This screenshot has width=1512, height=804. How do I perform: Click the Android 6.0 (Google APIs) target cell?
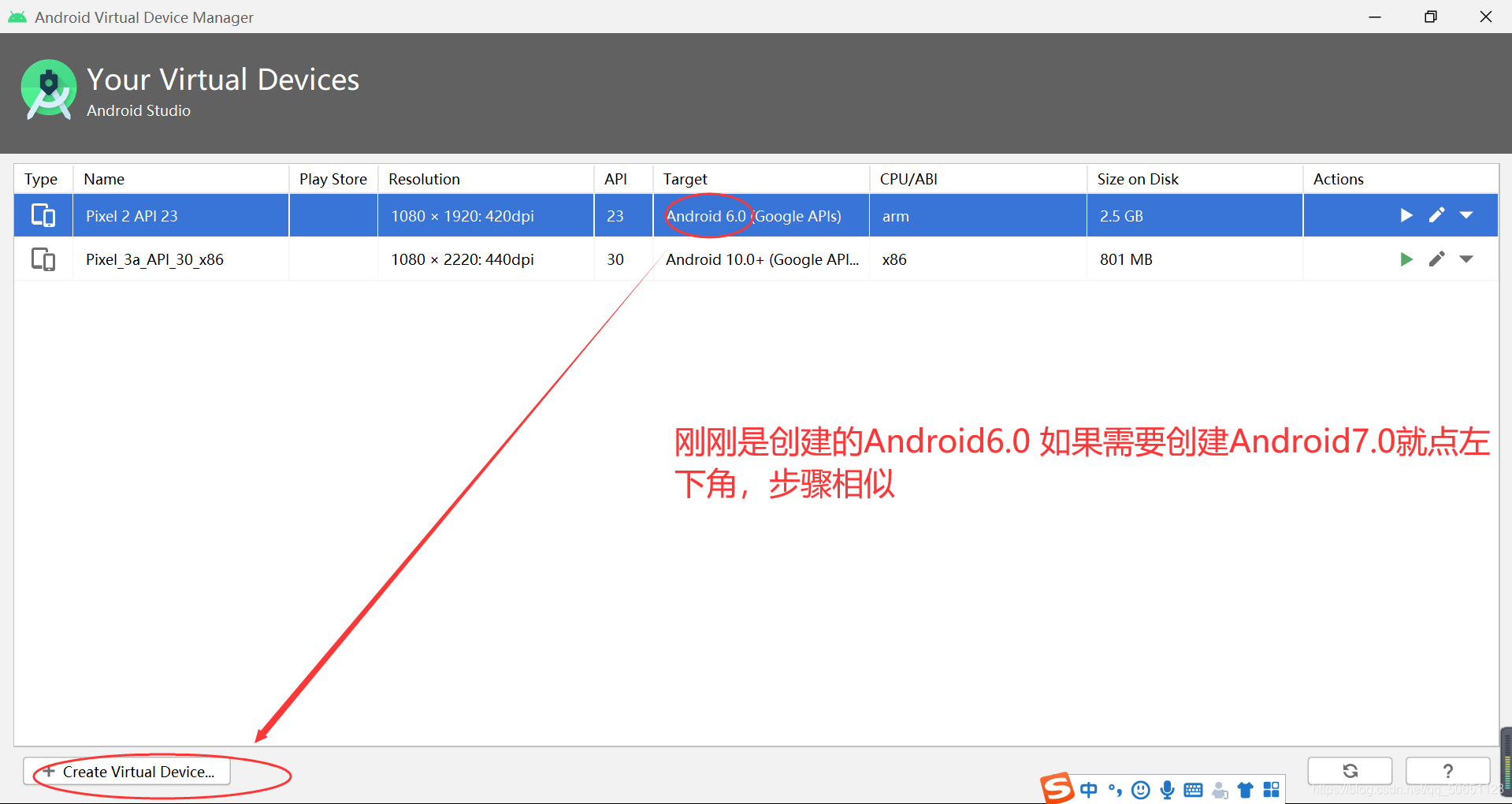click(761, 216)
